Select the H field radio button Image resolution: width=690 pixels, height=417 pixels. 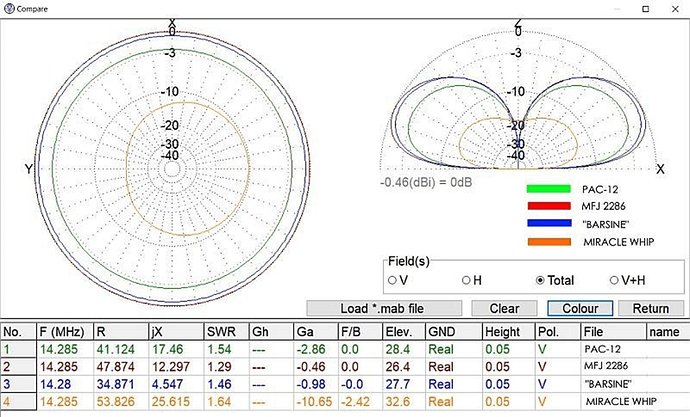click(466, 280)
